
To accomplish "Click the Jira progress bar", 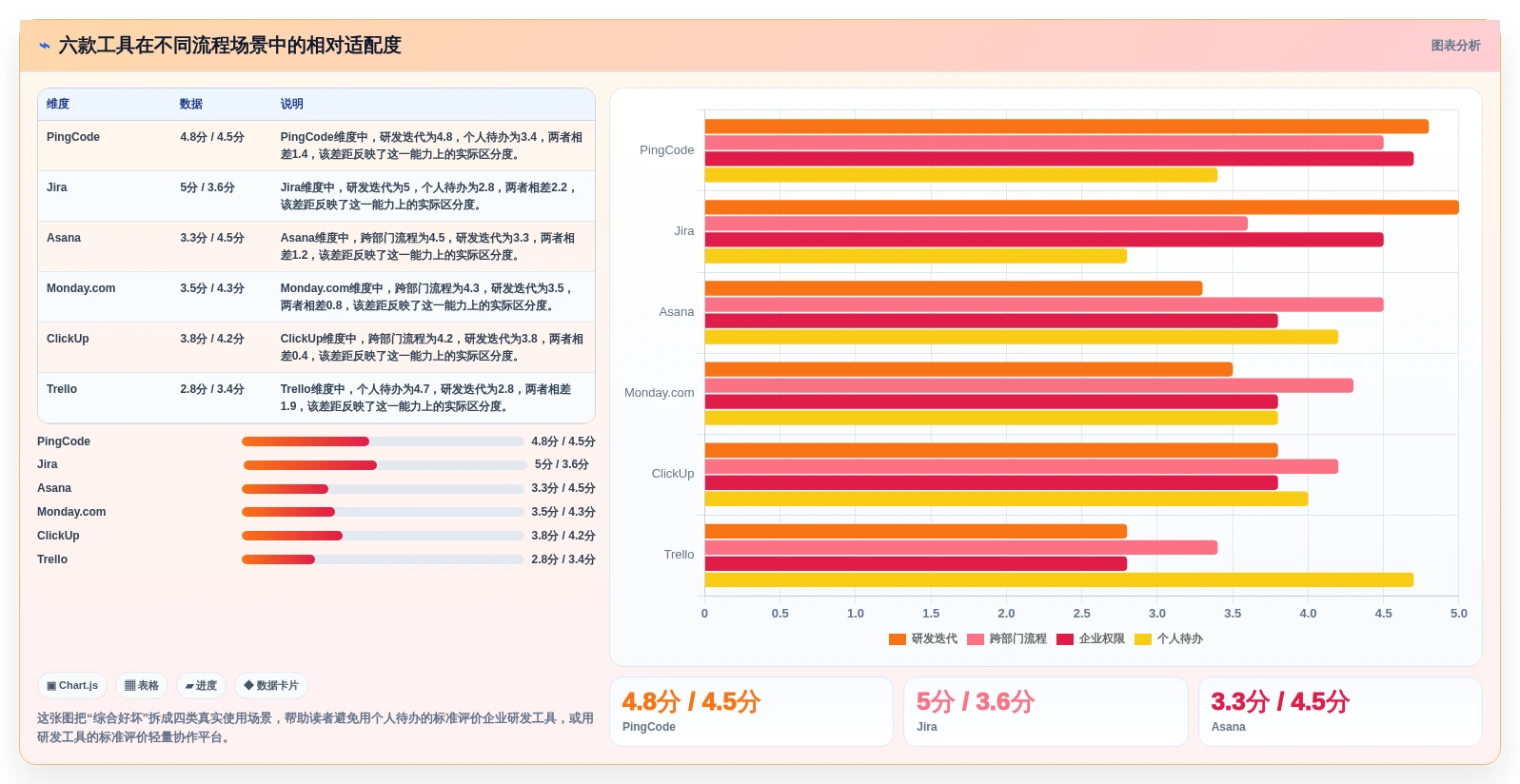I will pos(385,465).
